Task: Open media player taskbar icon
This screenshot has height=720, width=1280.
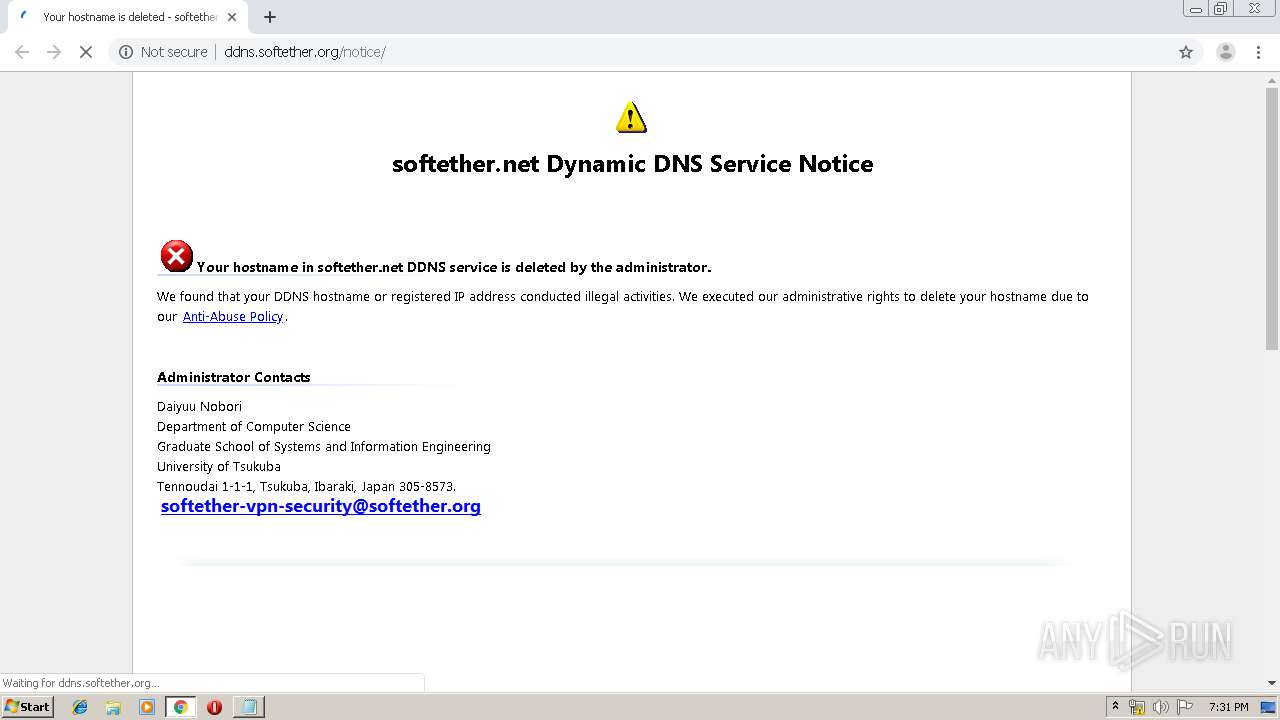Action: click(x=147, y=707)
